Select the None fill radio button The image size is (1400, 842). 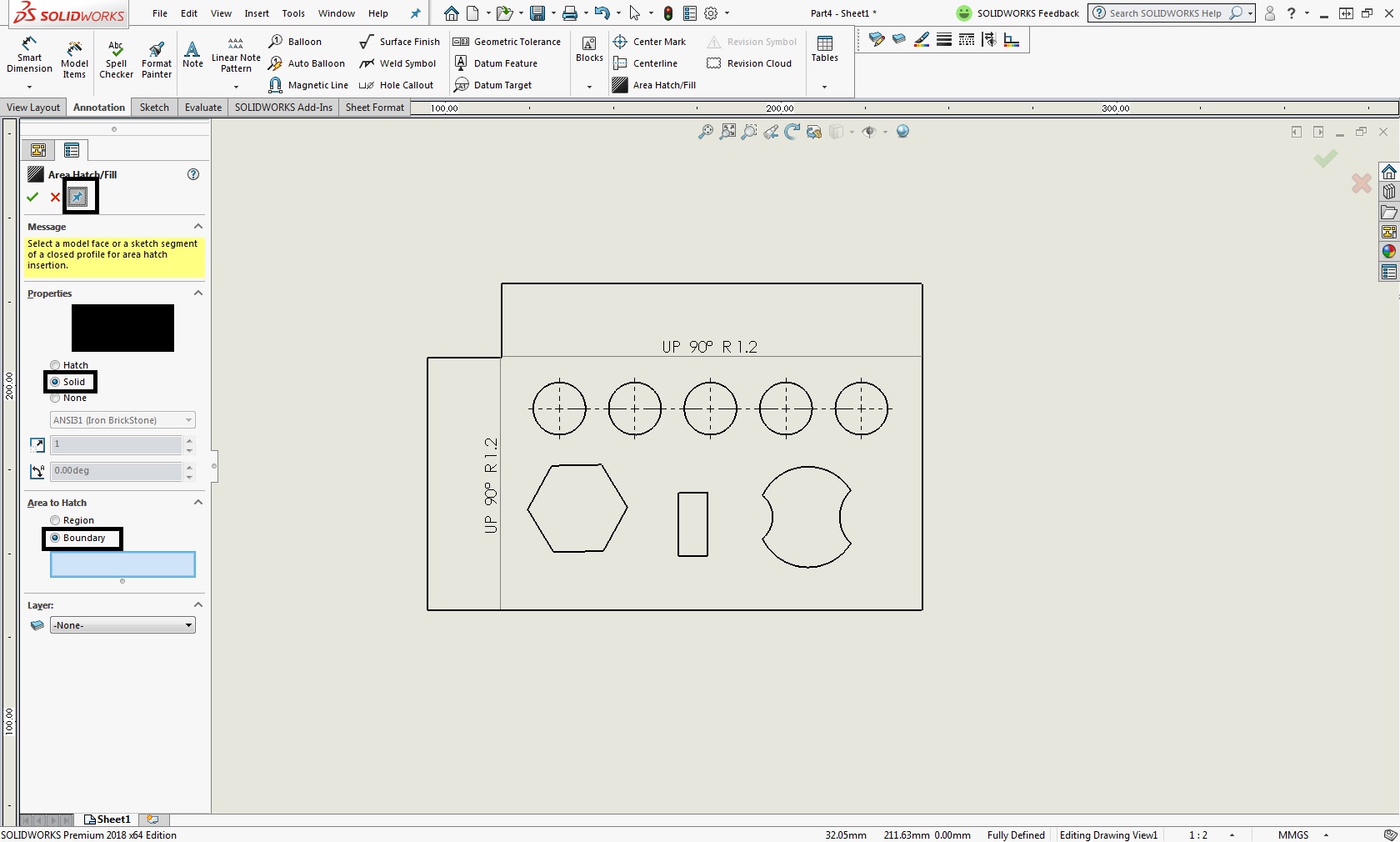point(56,398)
